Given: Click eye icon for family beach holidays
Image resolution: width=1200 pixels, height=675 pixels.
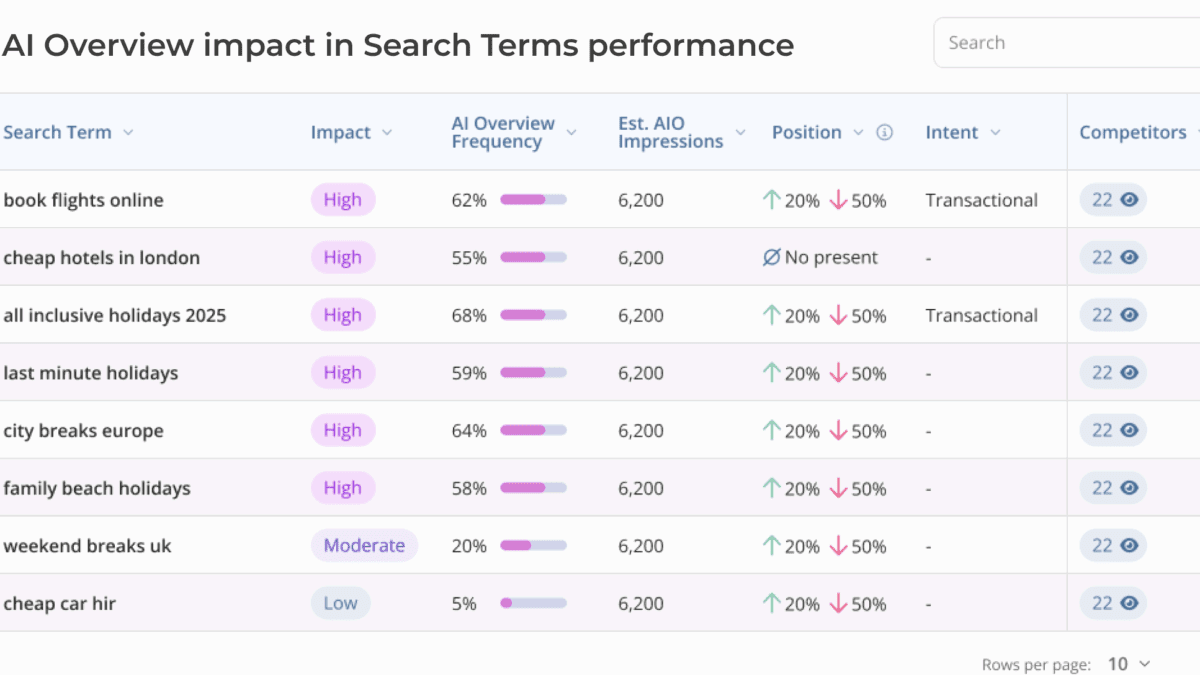Looking at the screenshot, I should tap(1129, 488).
